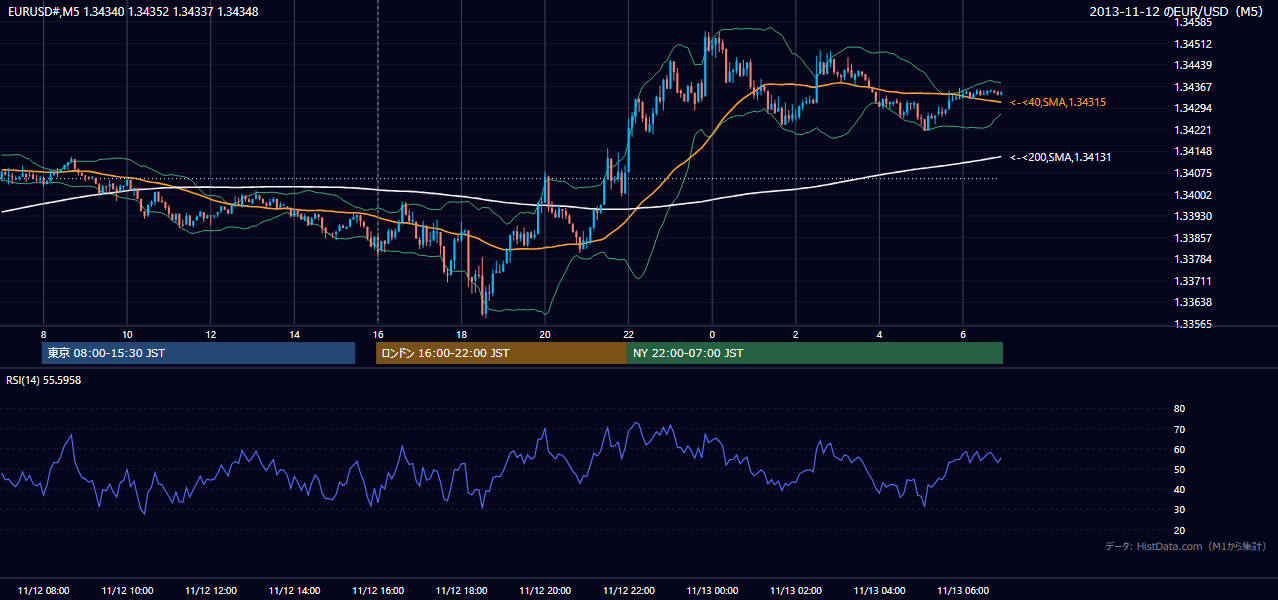Click hour label 22 under the price chart
The height and width of the screenshot is (600, 1278).
pos(628,333)
